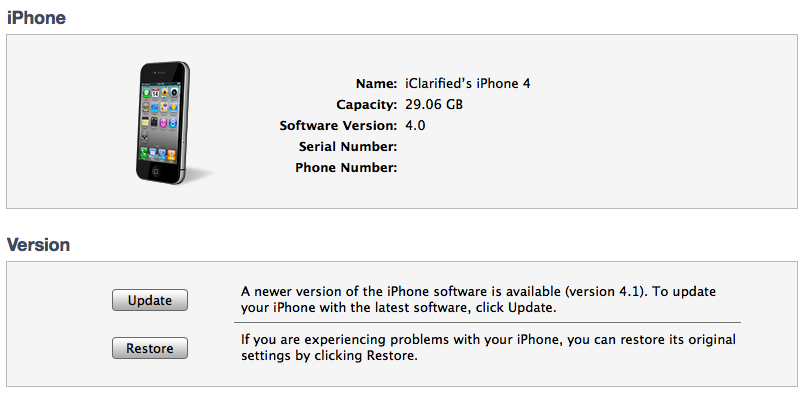Click the Version section heading
The width and height of the screenshot is (806, 397).
coord(38,245)
